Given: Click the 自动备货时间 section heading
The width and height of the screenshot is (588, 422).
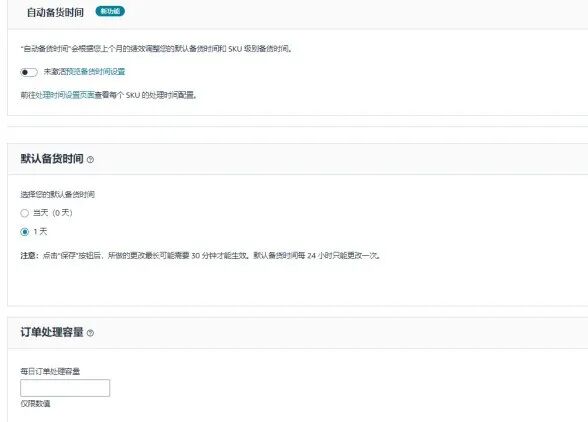Looking at the screenshot, I should pos(55,12).
